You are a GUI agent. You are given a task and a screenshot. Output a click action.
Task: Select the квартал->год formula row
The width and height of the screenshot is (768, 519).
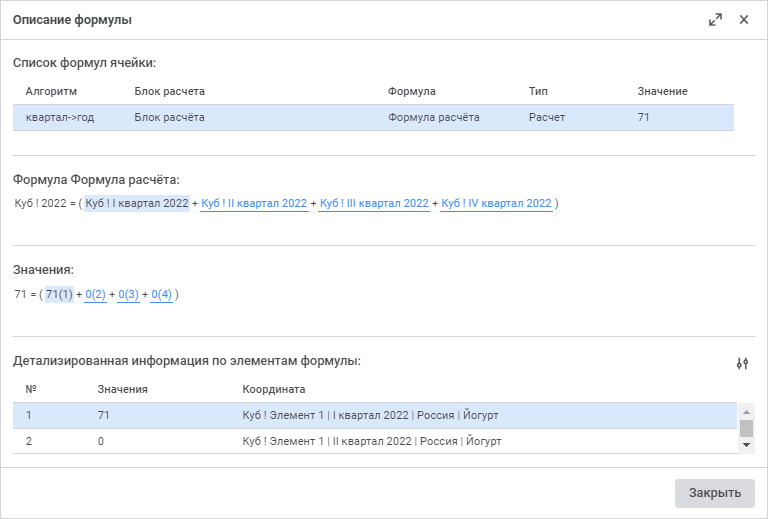click(x=373, y=118)
